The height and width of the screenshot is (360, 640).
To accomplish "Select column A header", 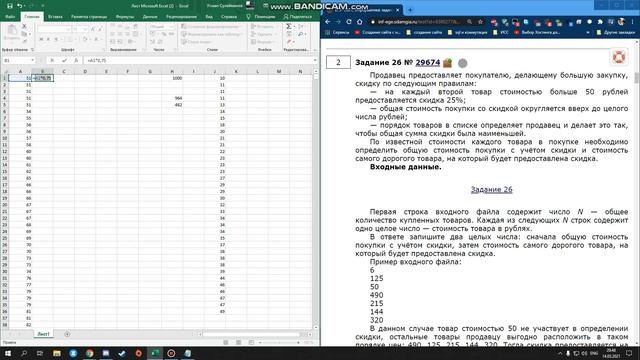I will tap(20, 71).
